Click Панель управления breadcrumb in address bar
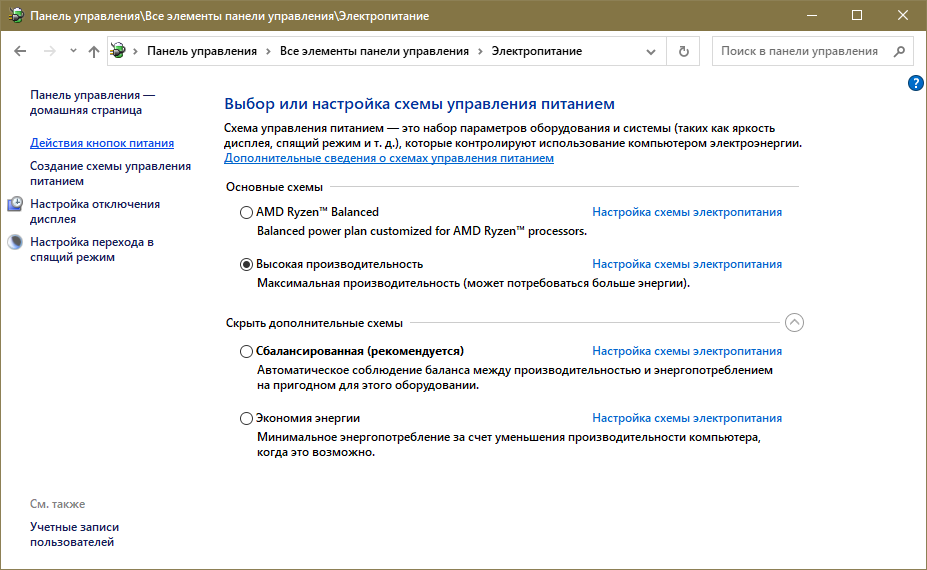The image size is (927, 570). click(201, 51)
